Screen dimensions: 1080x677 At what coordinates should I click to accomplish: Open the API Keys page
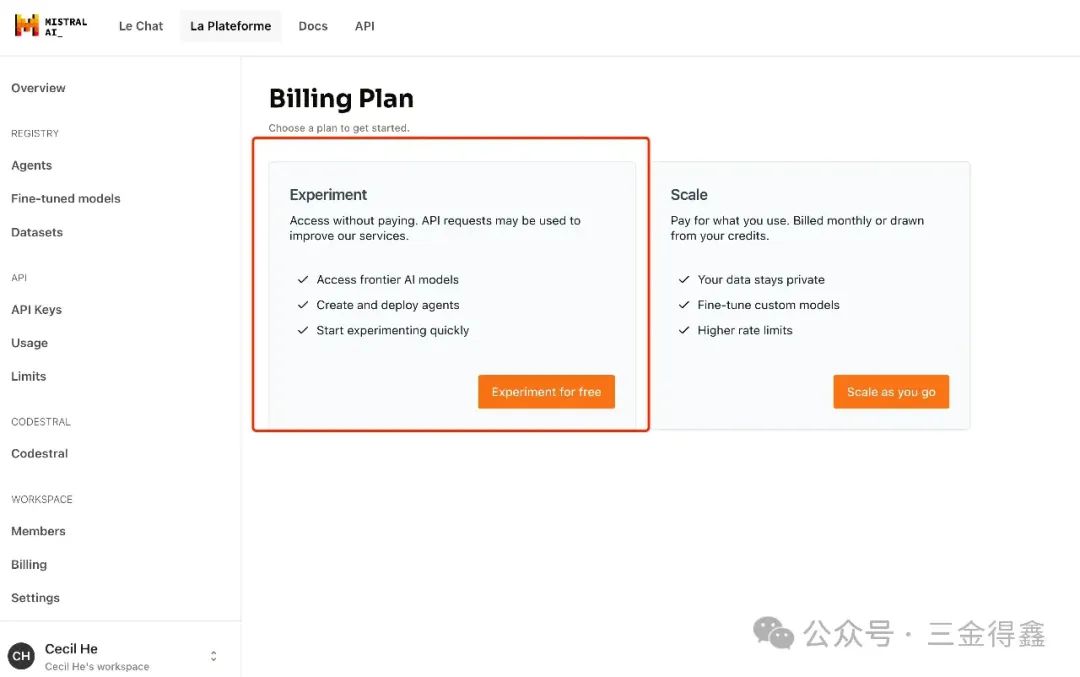36,309
